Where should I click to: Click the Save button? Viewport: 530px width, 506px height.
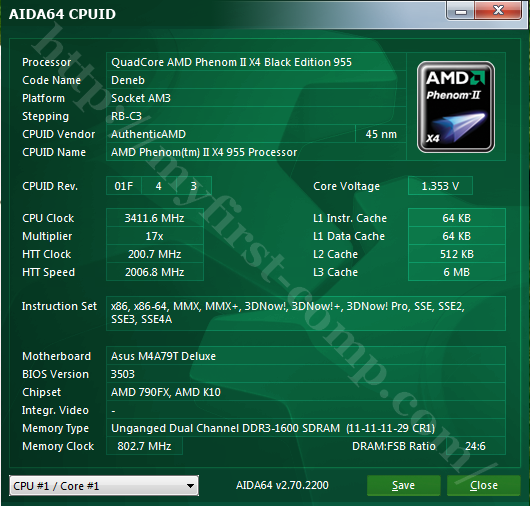(x=404, y=485)
